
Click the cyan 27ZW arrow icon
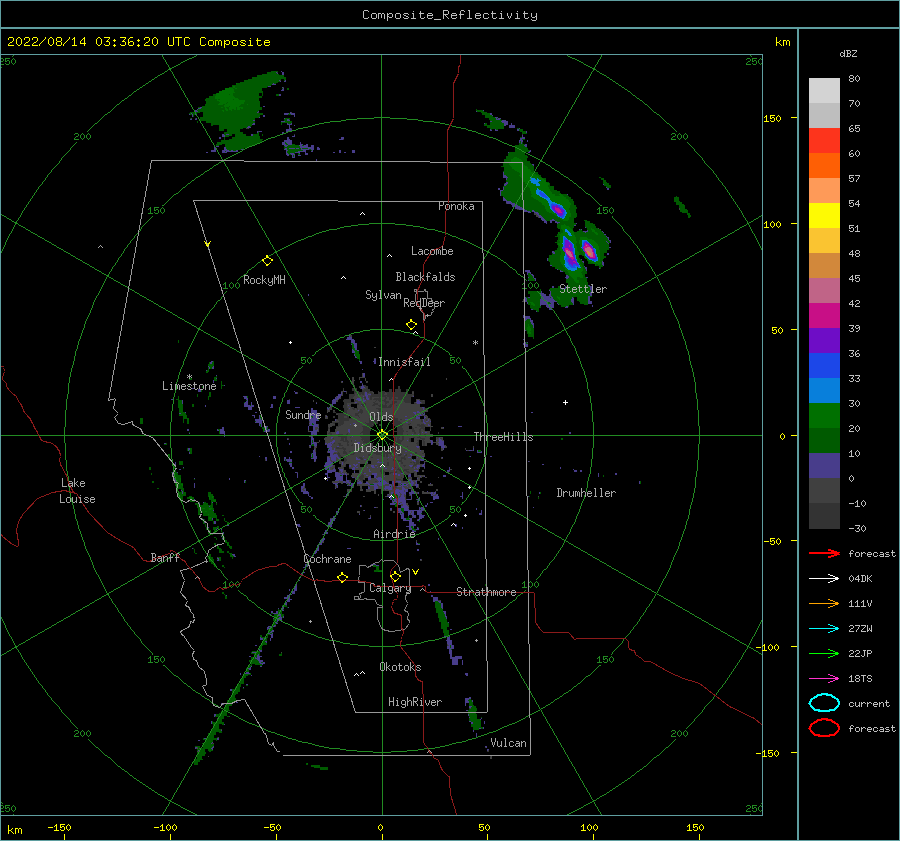824,628
